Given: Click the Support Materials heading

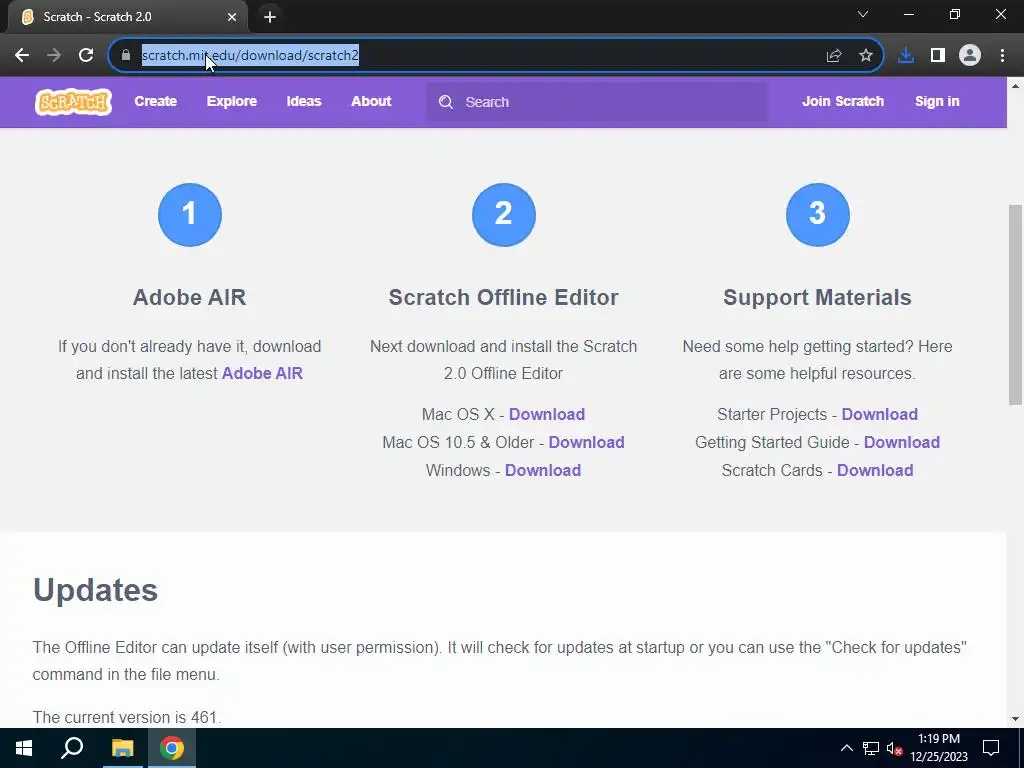Looking at the screenshot, I should click(x=817, y=298).
